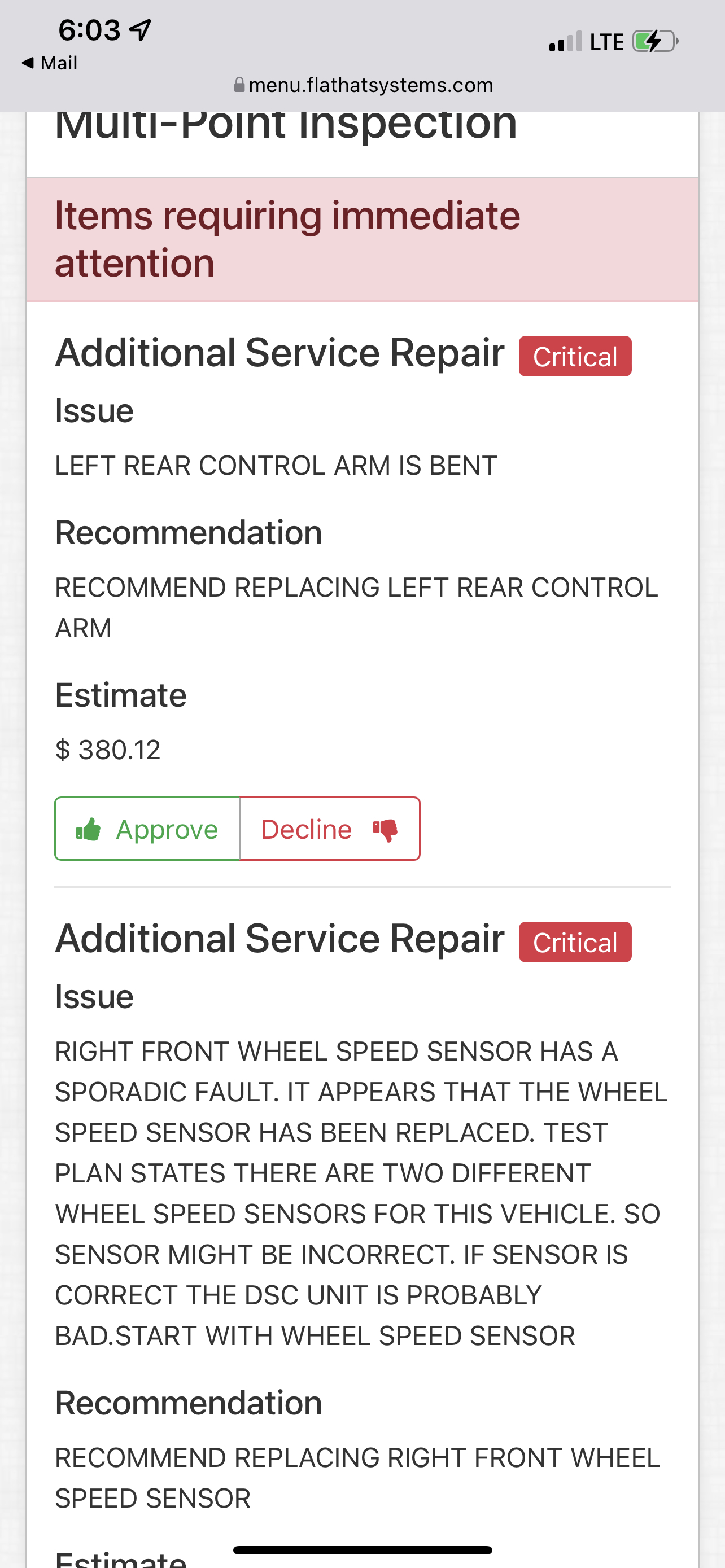Tap the location services arrow icon
The width and height of the screenshot is (725, 1568).
click(141, 29)
